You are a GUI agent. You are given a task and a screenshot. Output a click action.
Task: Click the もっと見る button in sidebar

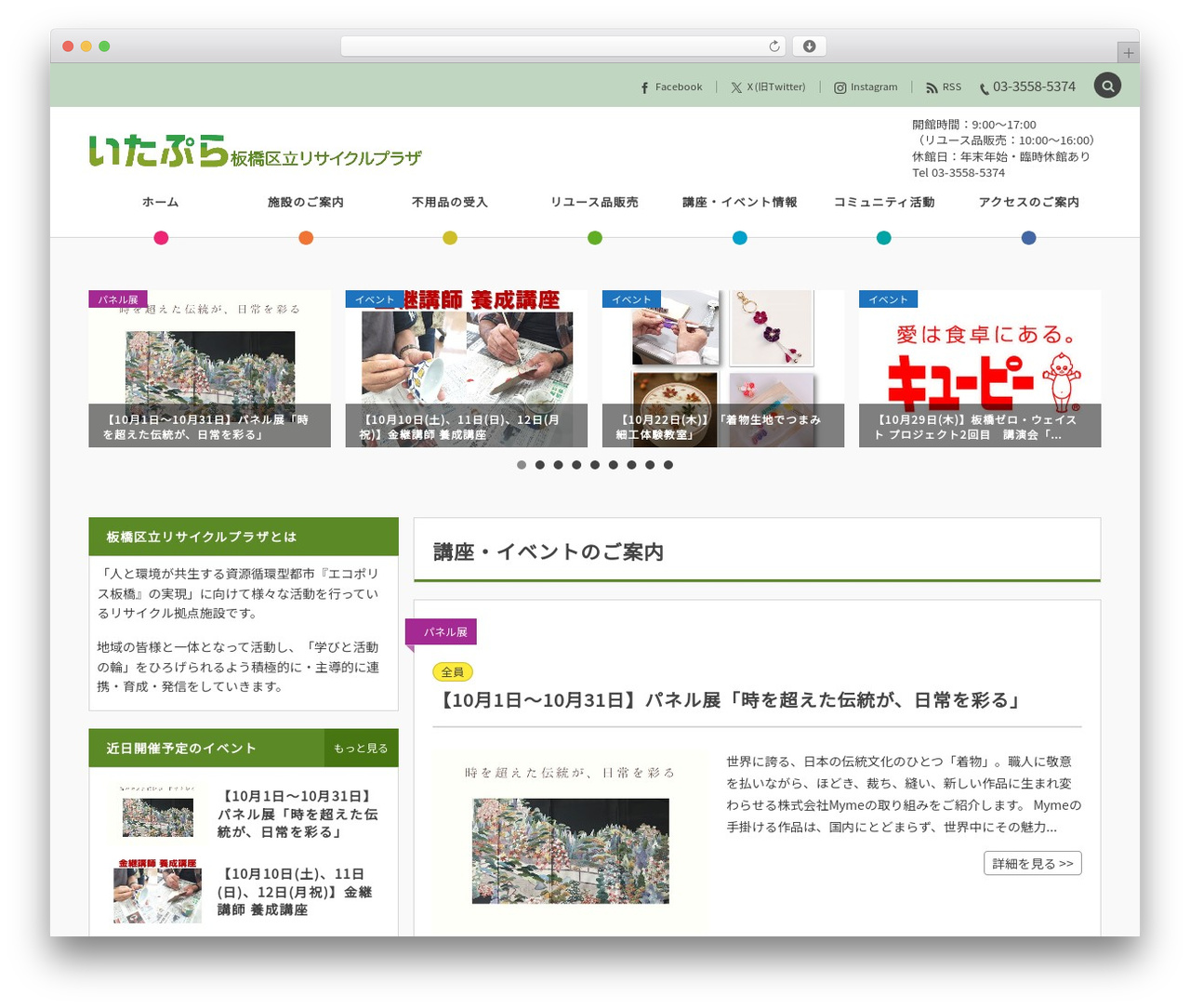[361, 749]
